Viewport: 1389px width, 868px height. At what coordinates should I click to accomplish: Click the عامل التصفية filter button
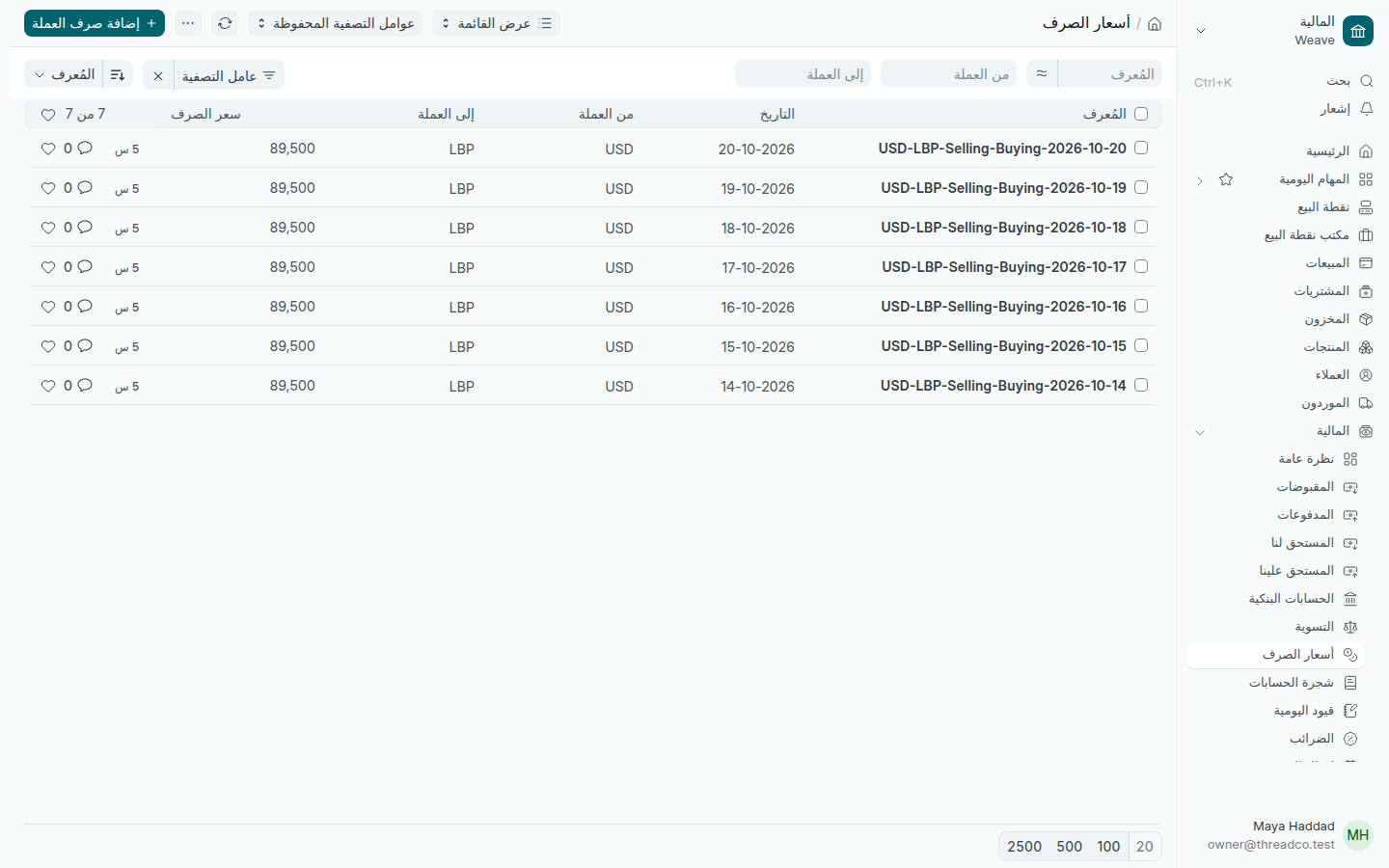tap(230, 75)
